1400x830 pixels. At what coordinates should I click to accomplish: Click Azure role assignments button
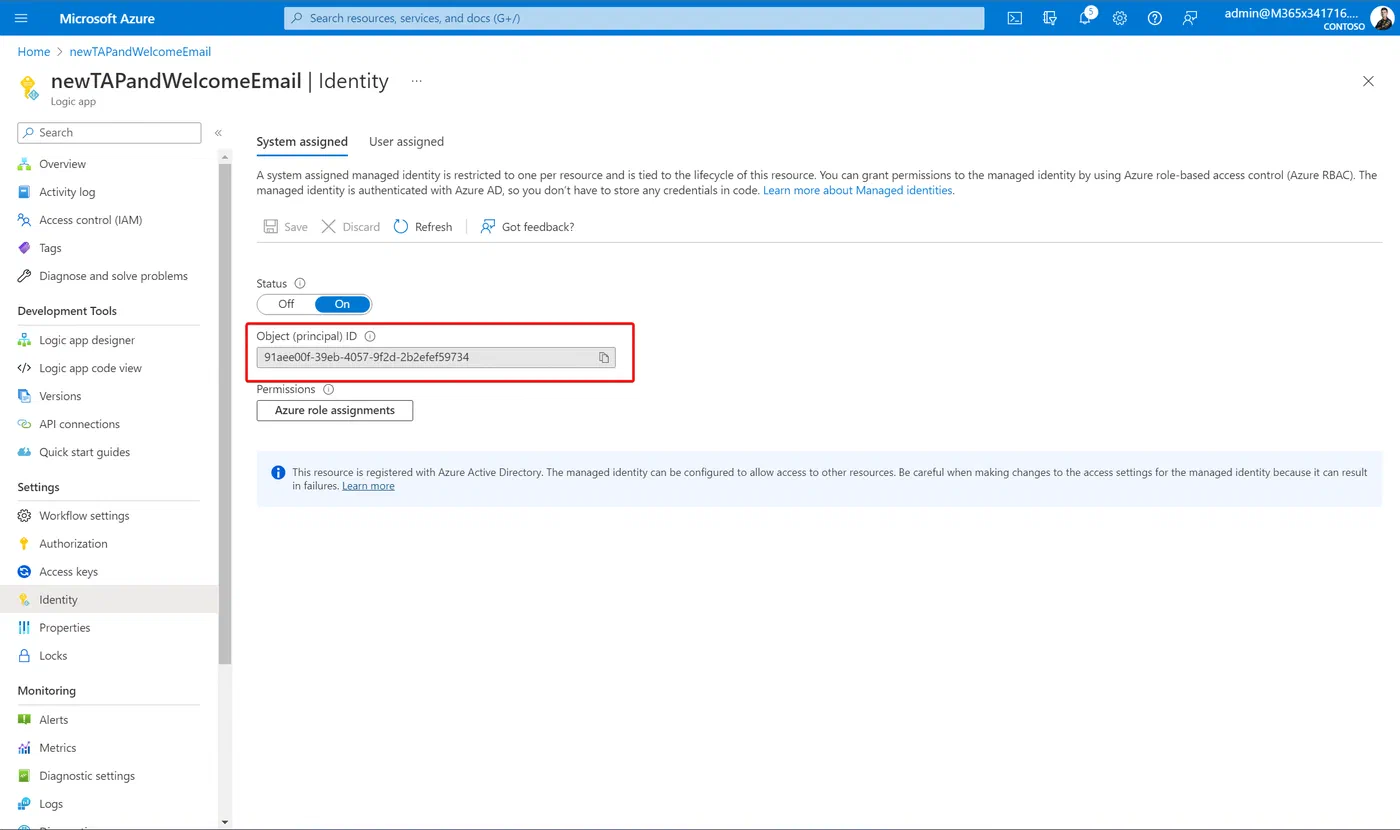click(335, 410)
